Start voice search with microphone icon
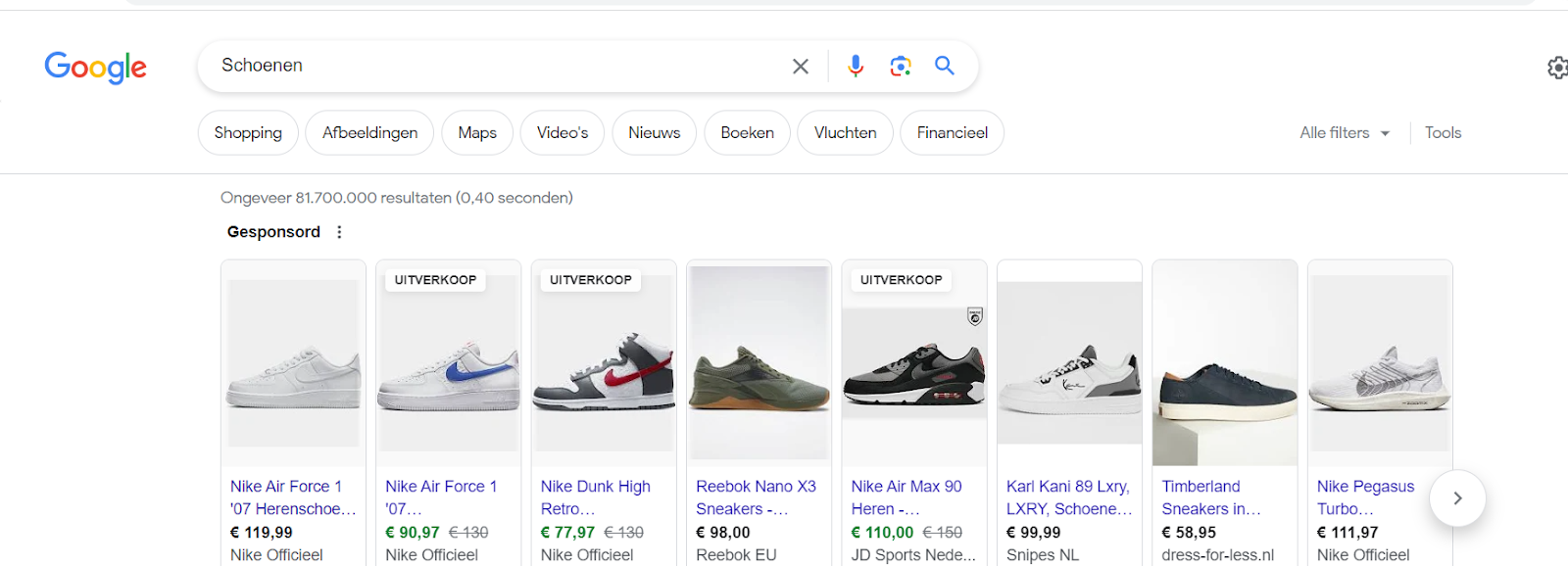1568x566 pixels. click(x=856, y=66)
